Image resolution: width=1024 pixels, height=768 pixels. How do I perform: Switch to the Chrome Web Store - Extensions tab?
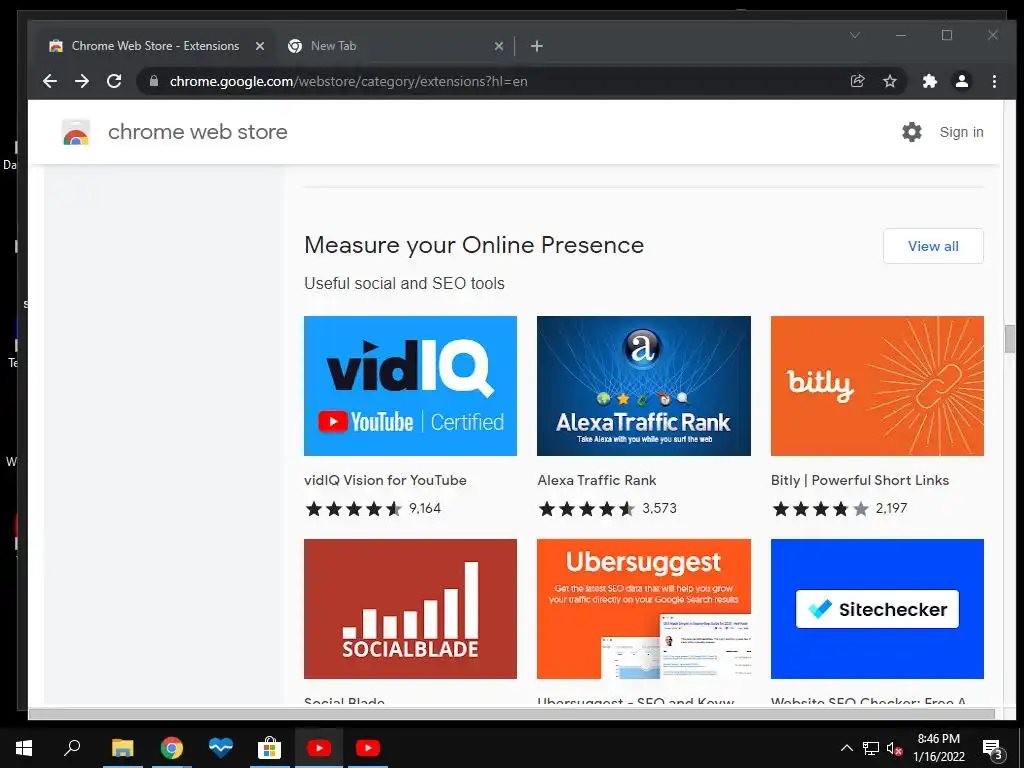click(155, 46)
